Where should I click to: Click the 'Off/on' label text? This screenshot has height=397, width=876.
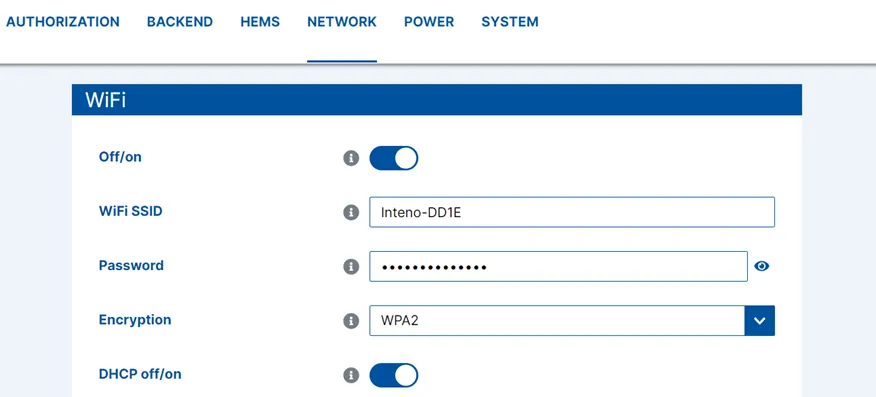click(120, 157)
